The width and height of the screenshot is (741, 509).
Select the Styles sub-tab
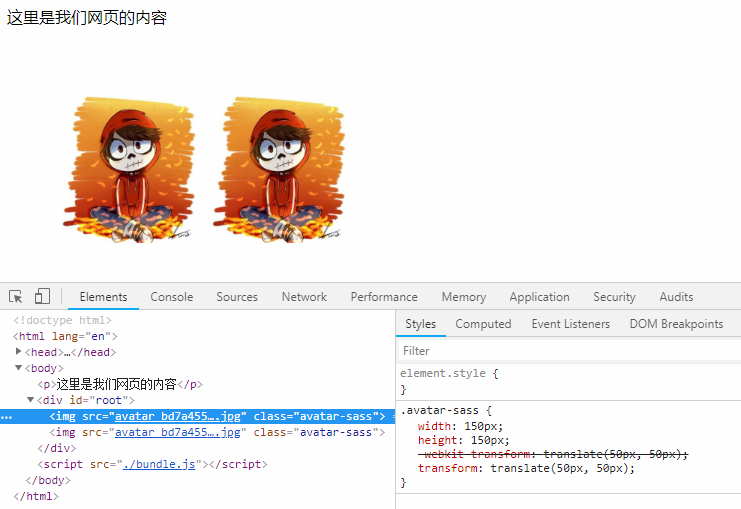pyautogui.click(x=421, y=324)
